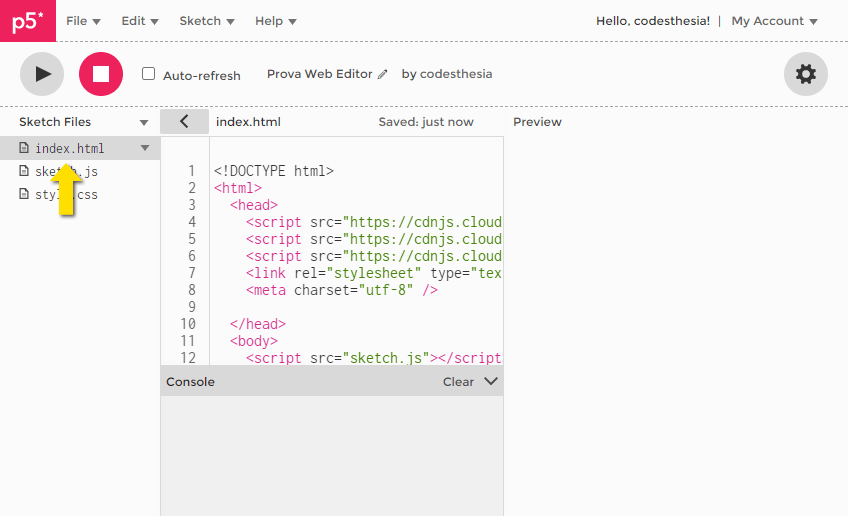
Task: Open the codesthesia author link
Action: pos(456,74)
